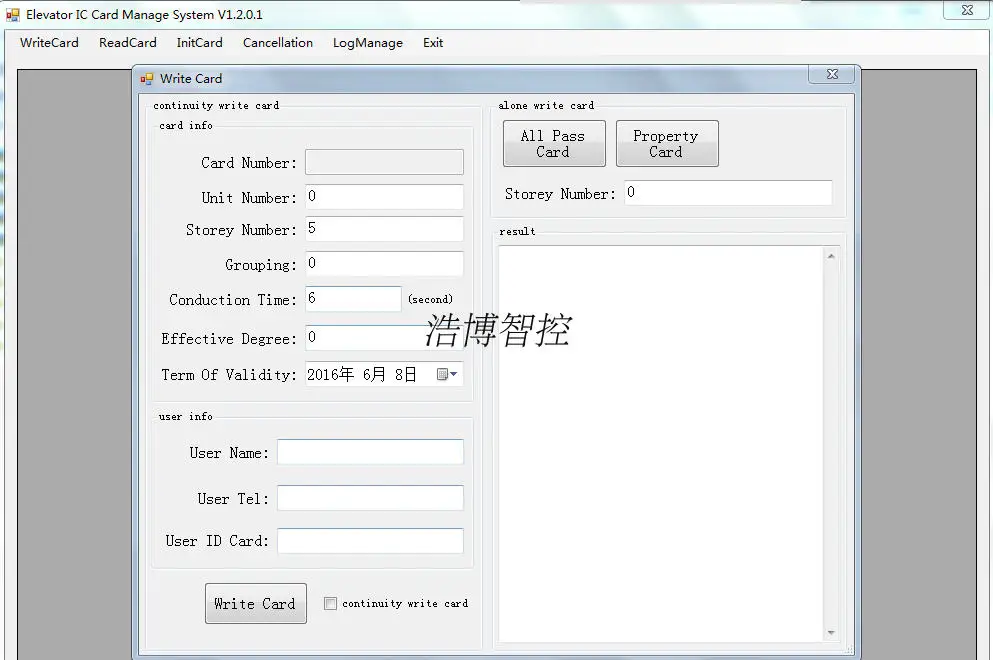Click the Unit Number input field

[384, 196]
